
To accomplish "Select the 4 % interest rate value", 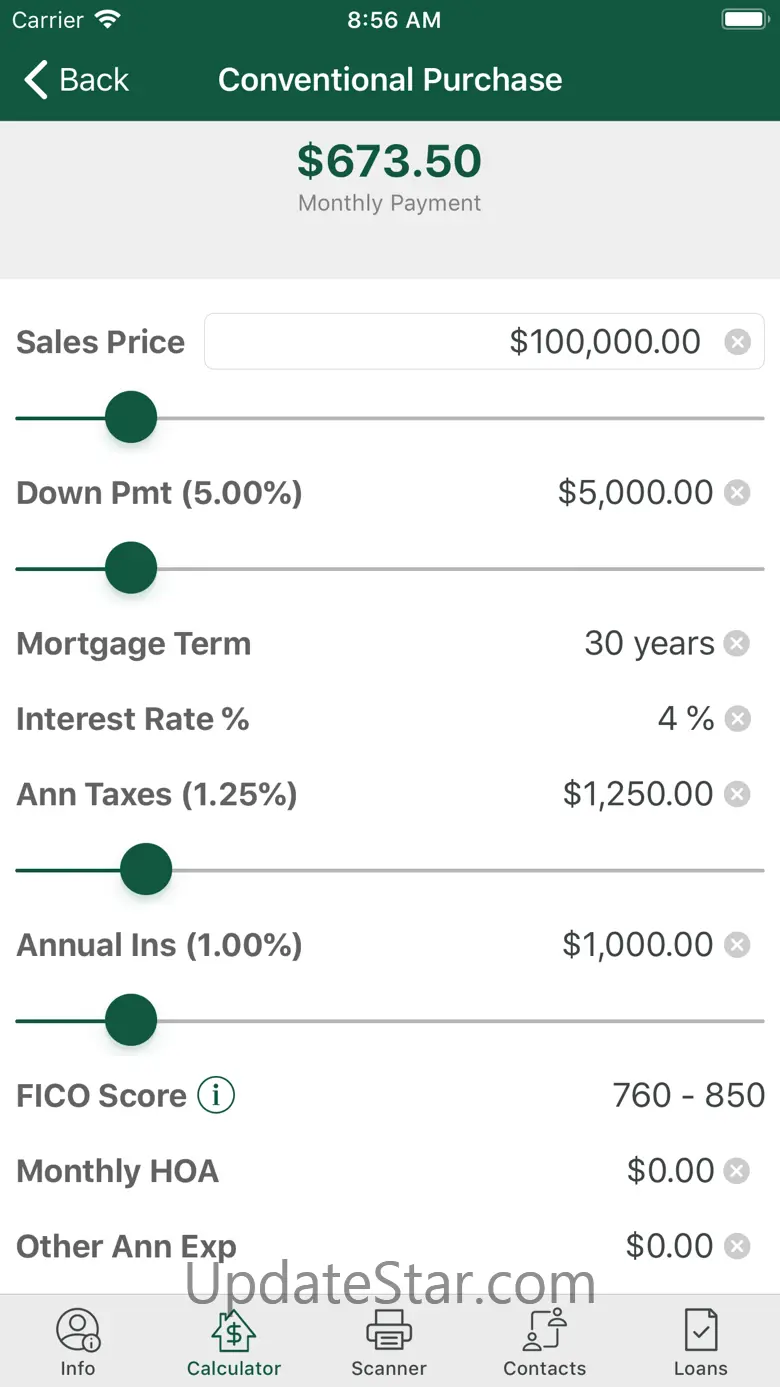I will click(686, 718).
